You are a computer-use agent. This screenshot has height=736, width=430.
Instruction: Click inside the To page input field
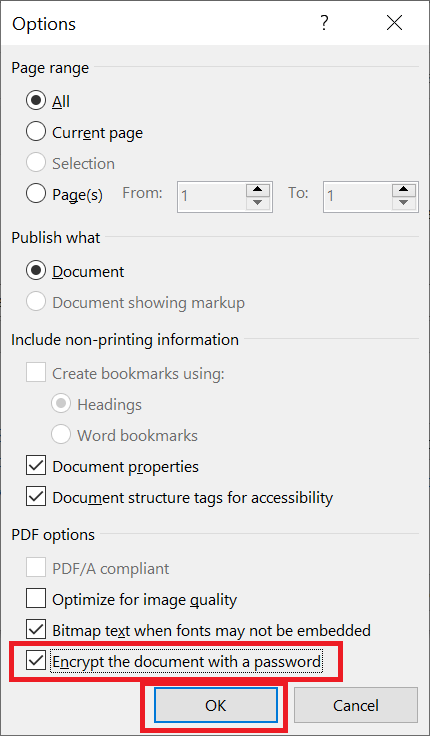(x=358, y=196)
